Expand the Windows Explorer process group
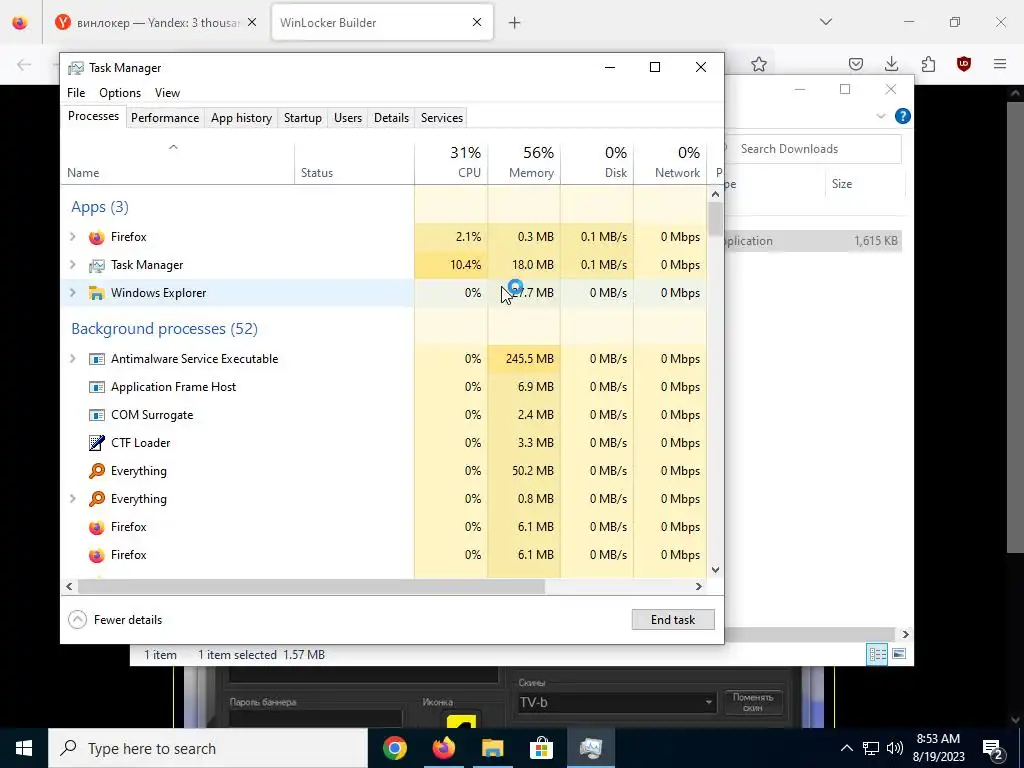 72,293
